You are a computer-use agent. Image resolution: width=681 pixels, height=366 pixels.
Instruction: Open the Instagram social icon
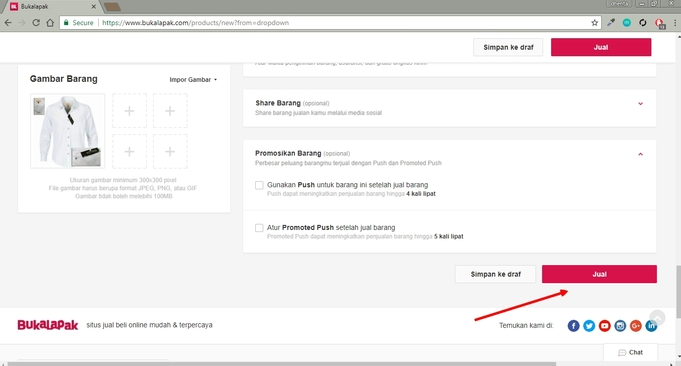tap(620, 326)
